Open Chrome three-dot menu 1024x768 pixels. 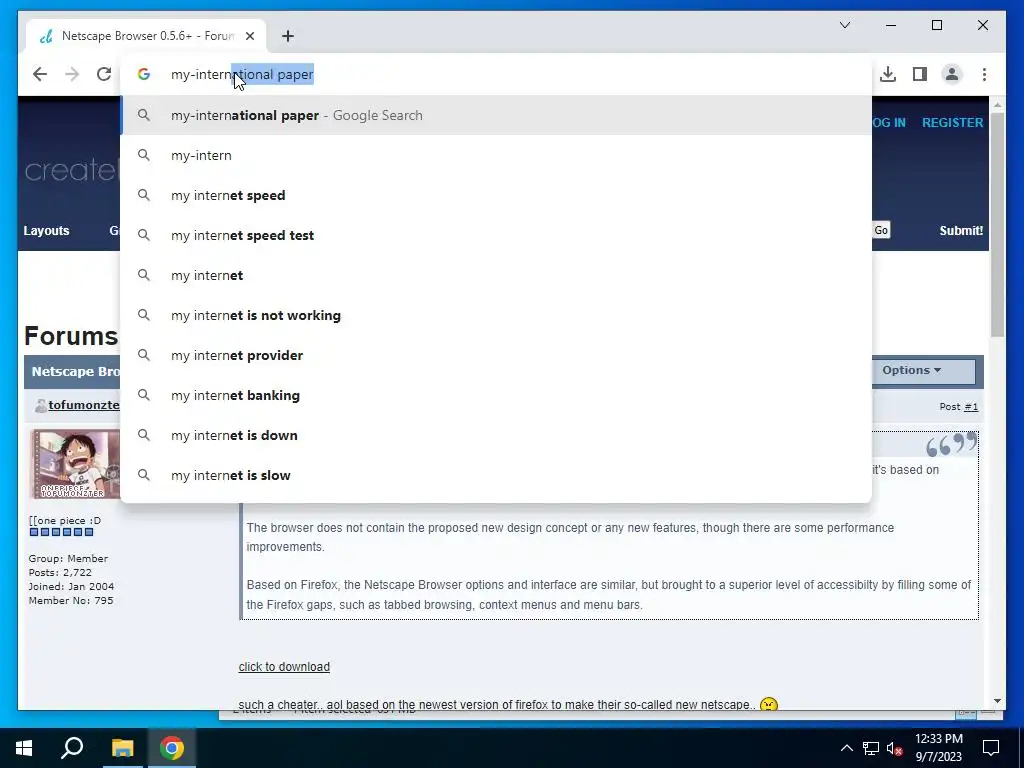pyautogui.click(x=984, y=74)
